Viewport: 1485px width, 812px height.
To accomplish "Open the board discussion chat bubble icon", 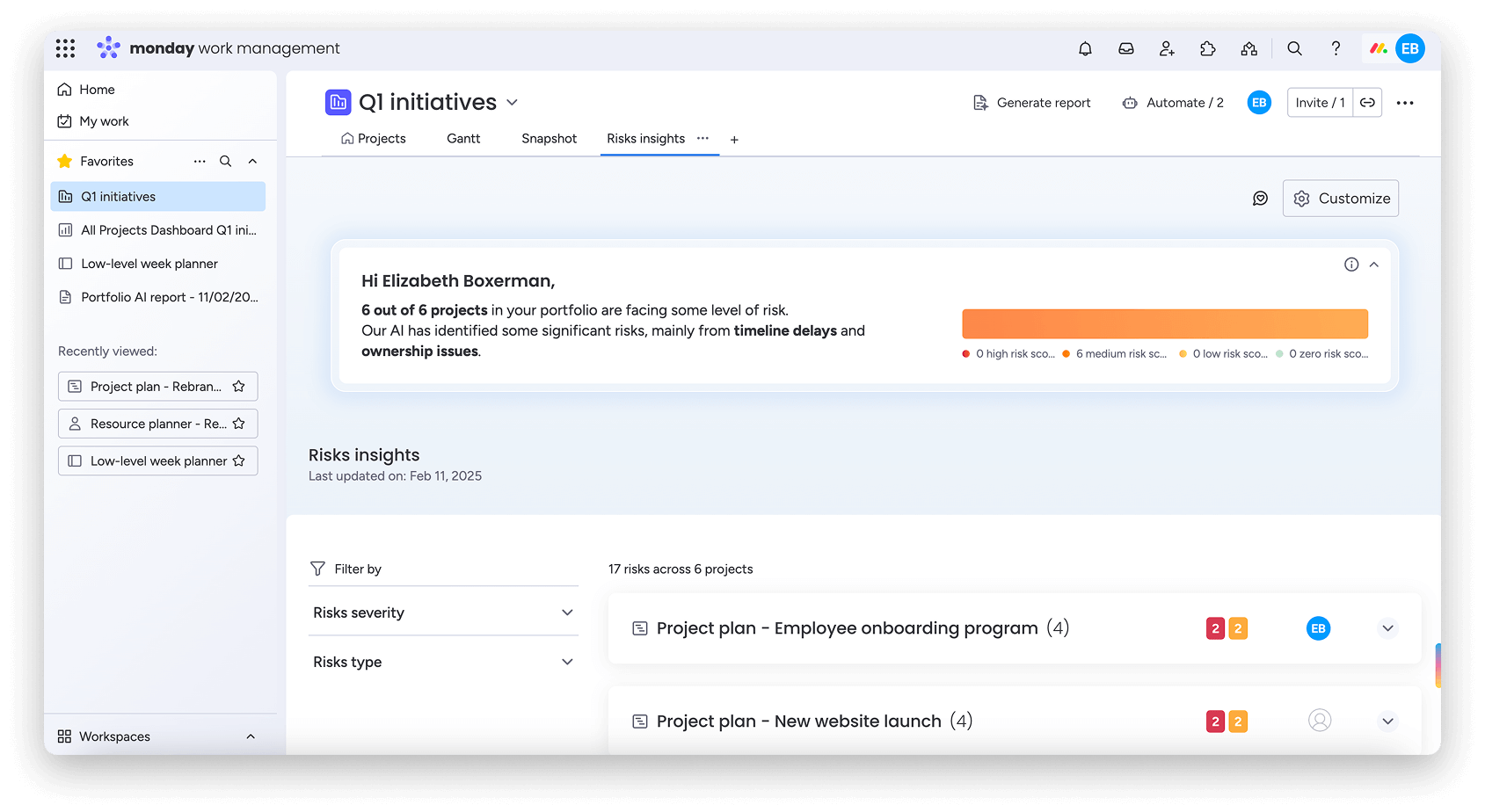I will coord(1260,198).
